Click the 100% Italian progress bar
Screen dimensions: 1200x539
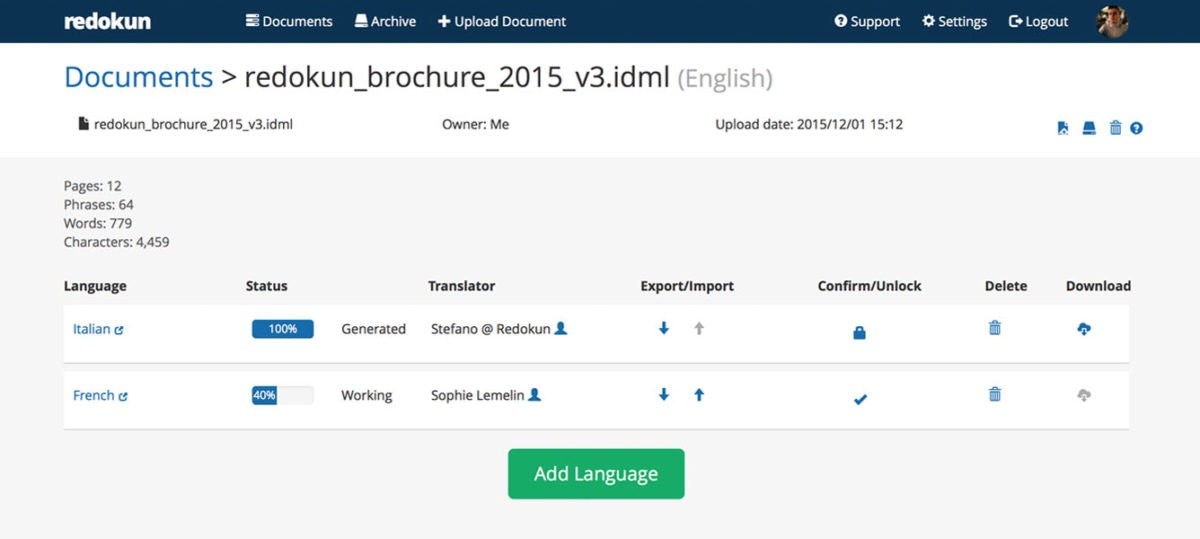pos(283,329)
